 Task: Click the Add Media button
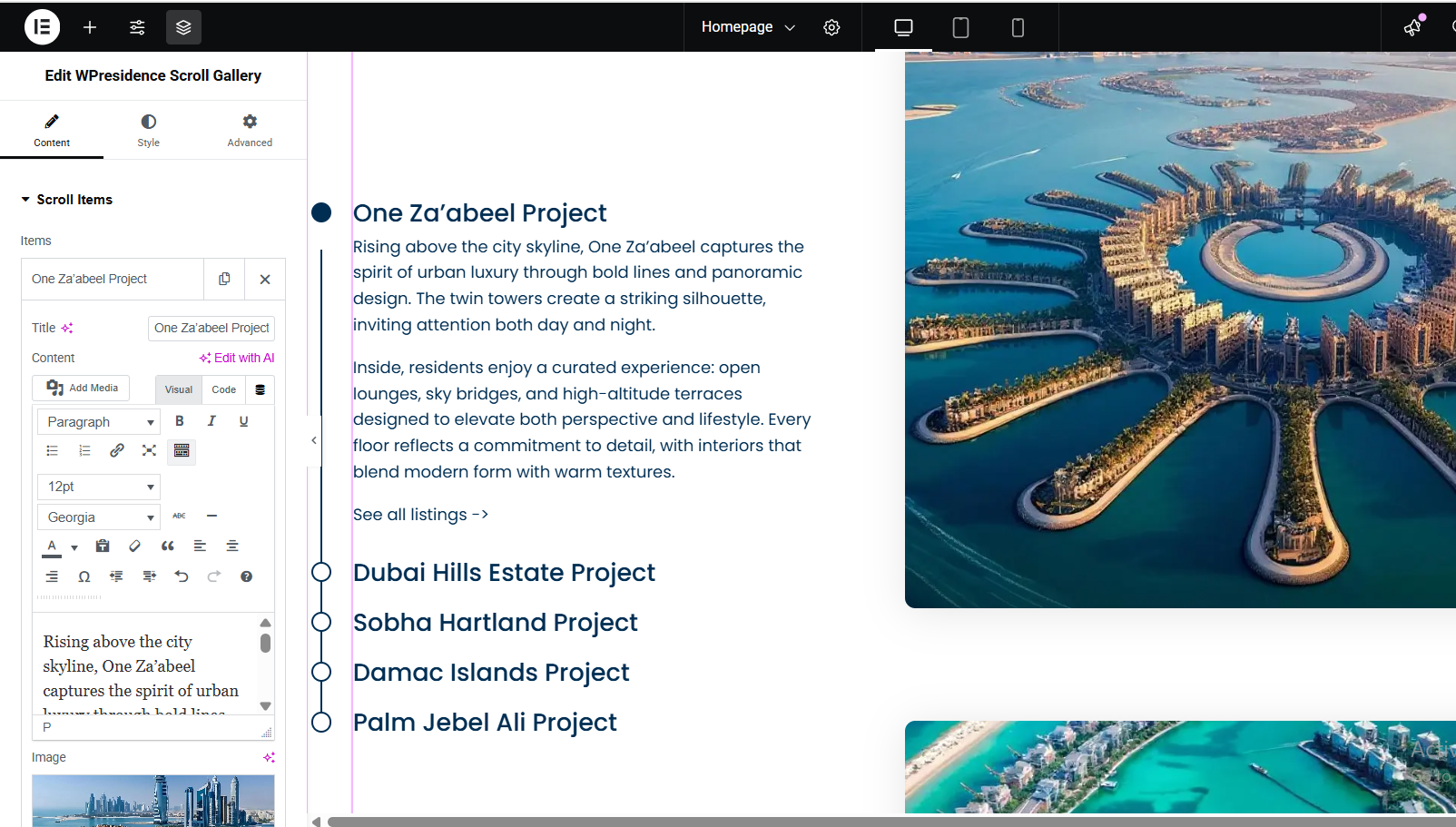pyautogui.click(x=82, y=388)
